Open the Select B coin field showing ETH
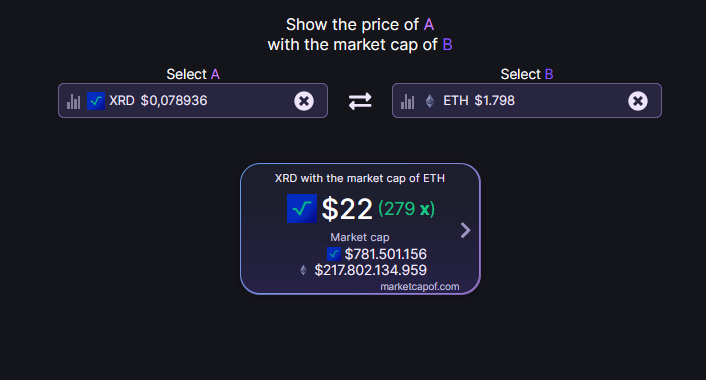This screenshot has height=380, width=706. pos(527,100)
